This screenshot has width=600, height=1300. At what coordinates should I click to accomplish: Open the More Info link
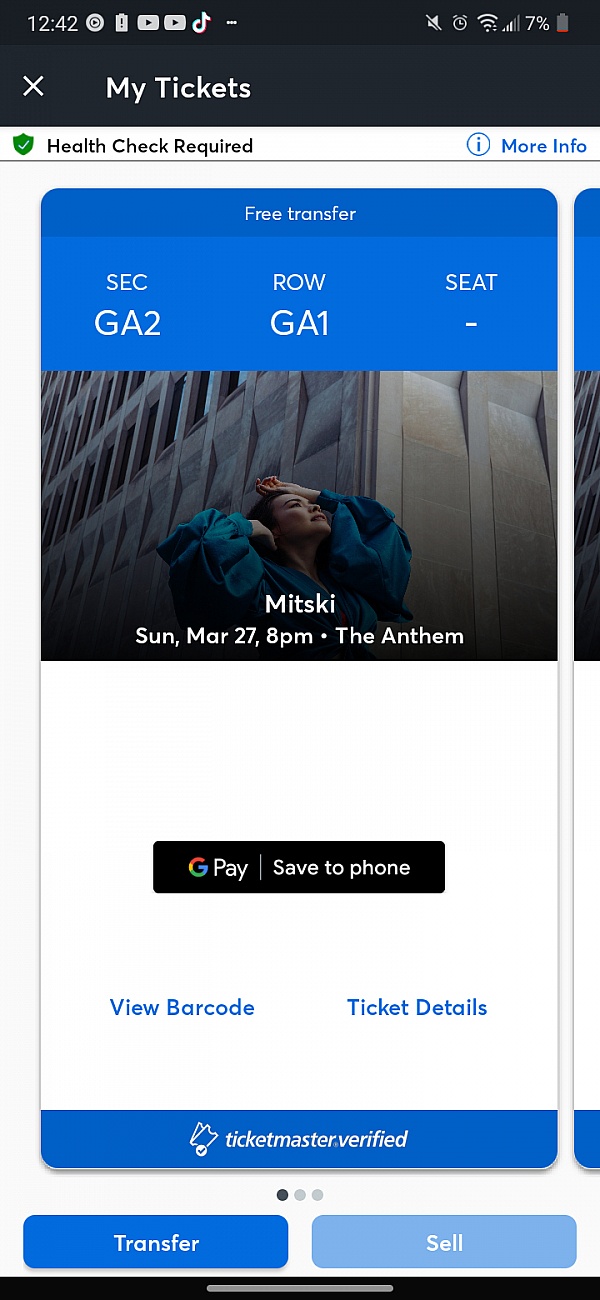pyautogui.click(x=543, y=146)
